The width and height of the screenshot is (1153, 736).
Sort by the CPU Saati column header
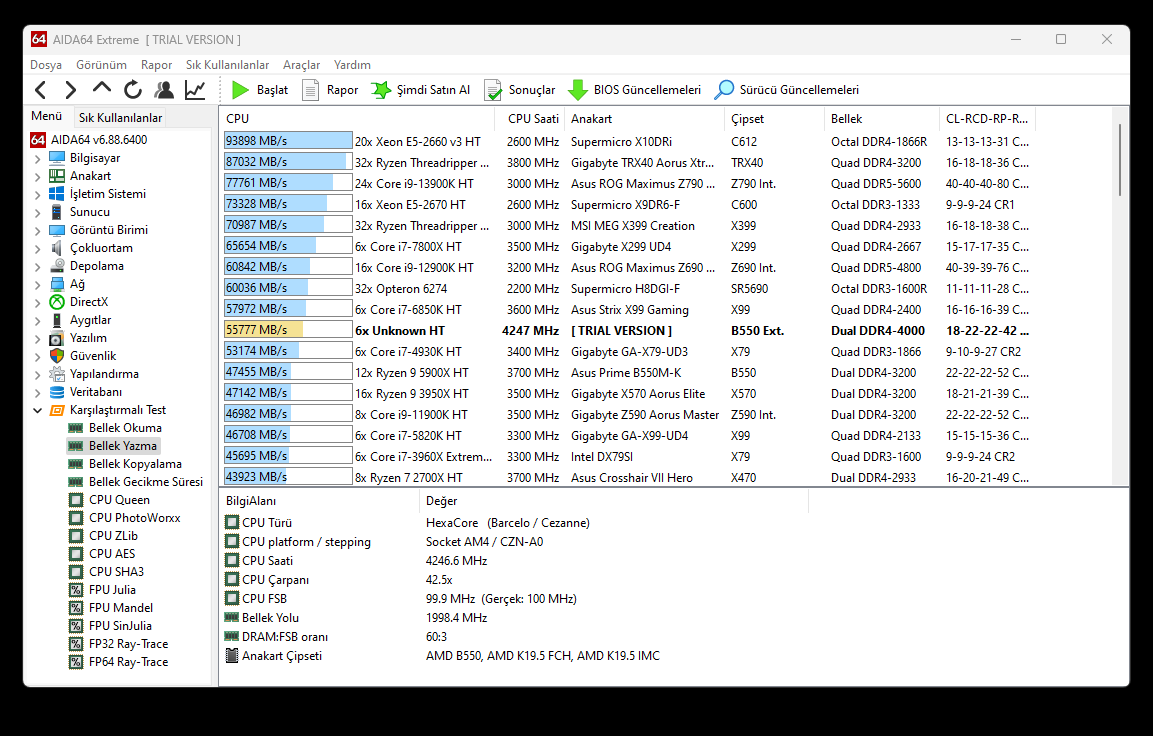(529, 118)
